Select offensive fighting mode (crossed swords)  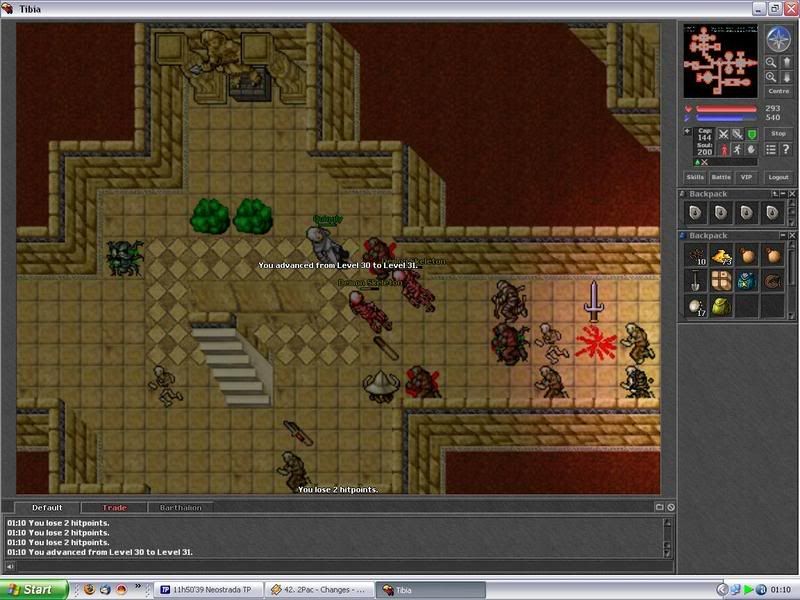723,134
